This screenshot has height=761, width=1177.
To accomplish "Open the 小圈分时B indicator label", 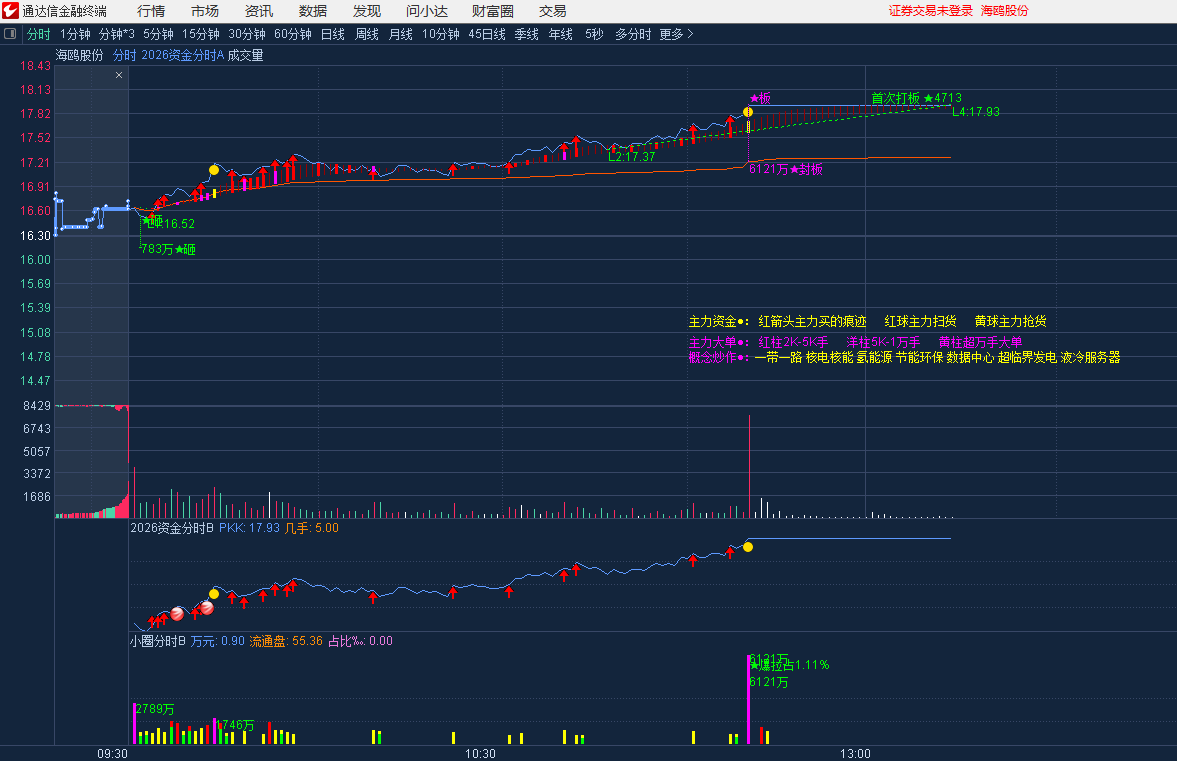I will [x=157, y=641].
